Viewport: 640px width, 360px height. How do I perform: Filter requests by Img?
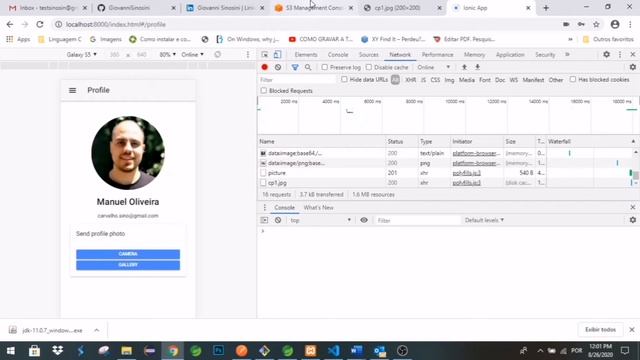point(449,80)
